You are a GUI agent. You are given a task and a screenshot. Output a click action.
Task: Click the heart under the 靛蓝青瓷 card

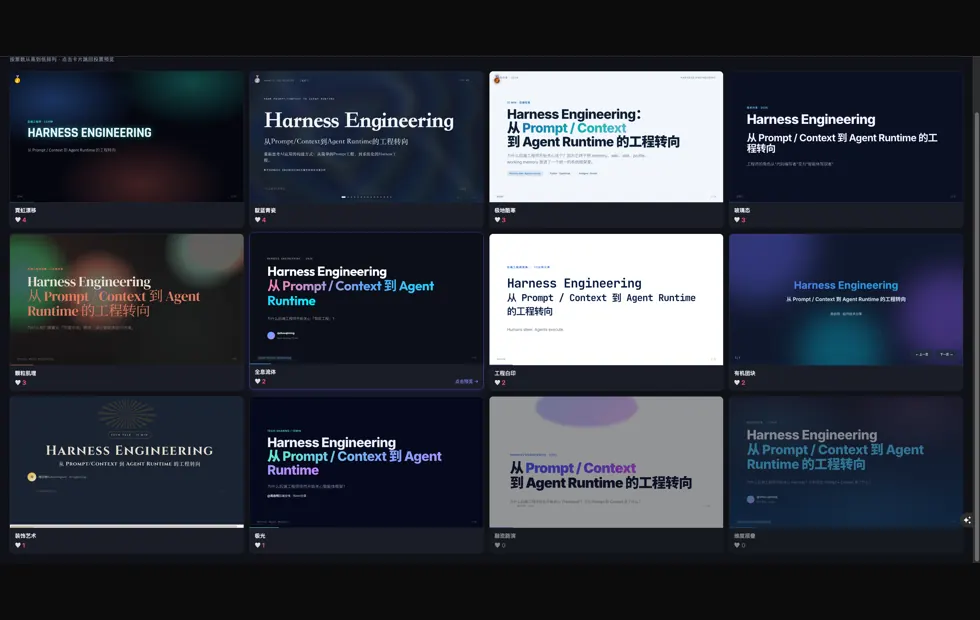[x=258, y=220]
